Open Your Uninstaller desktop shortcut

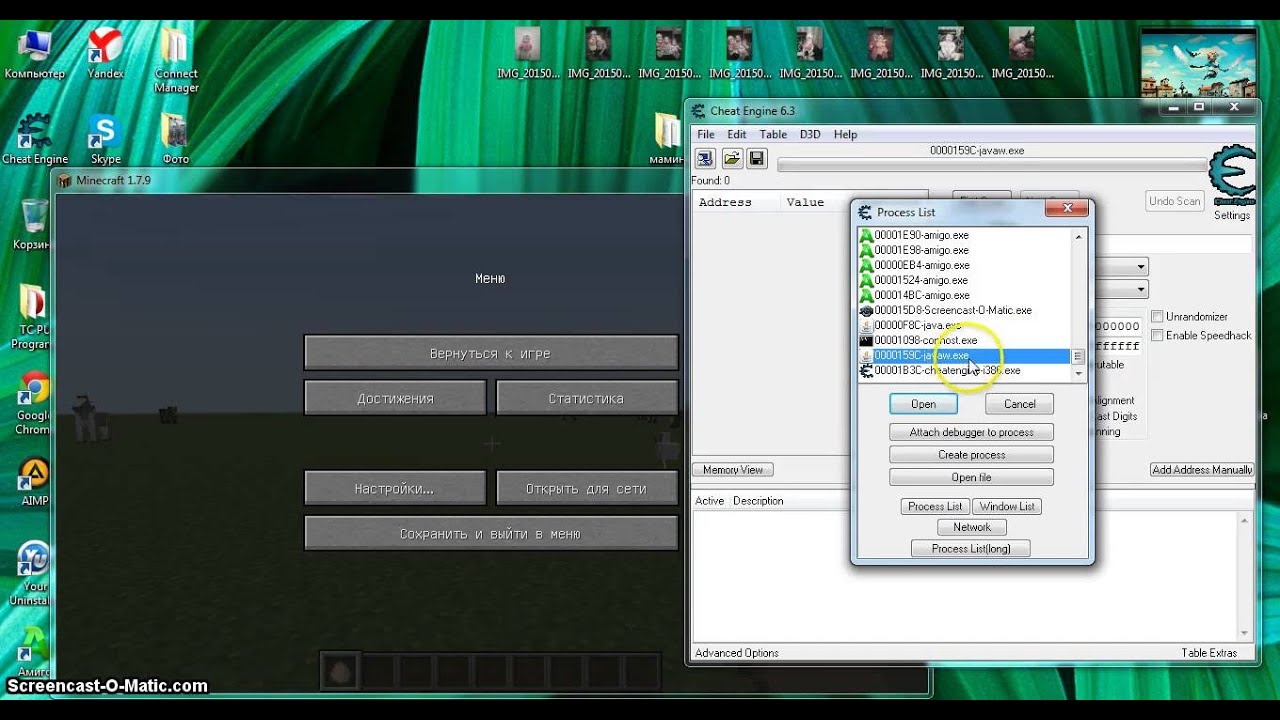pos(34,573)
